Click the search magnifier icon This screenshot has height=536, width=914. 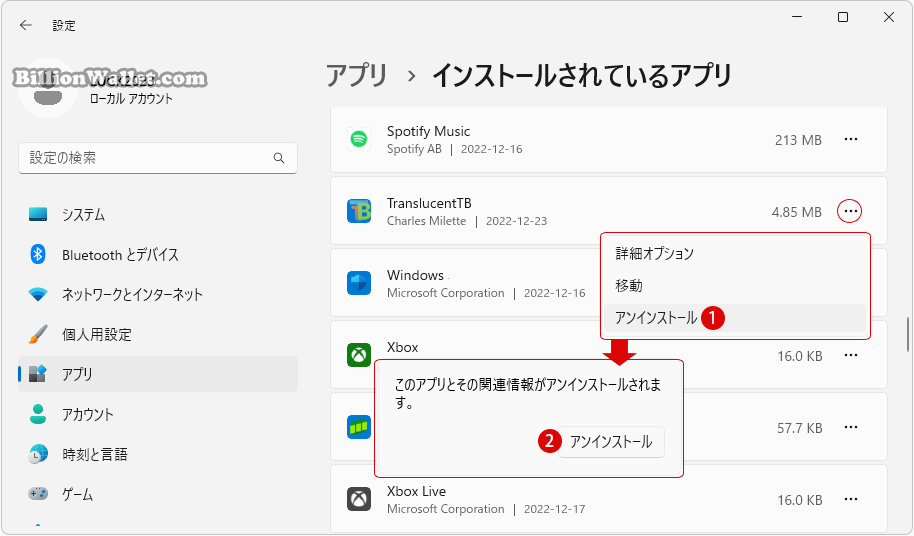pyautogui.click(x=279, y=158)
